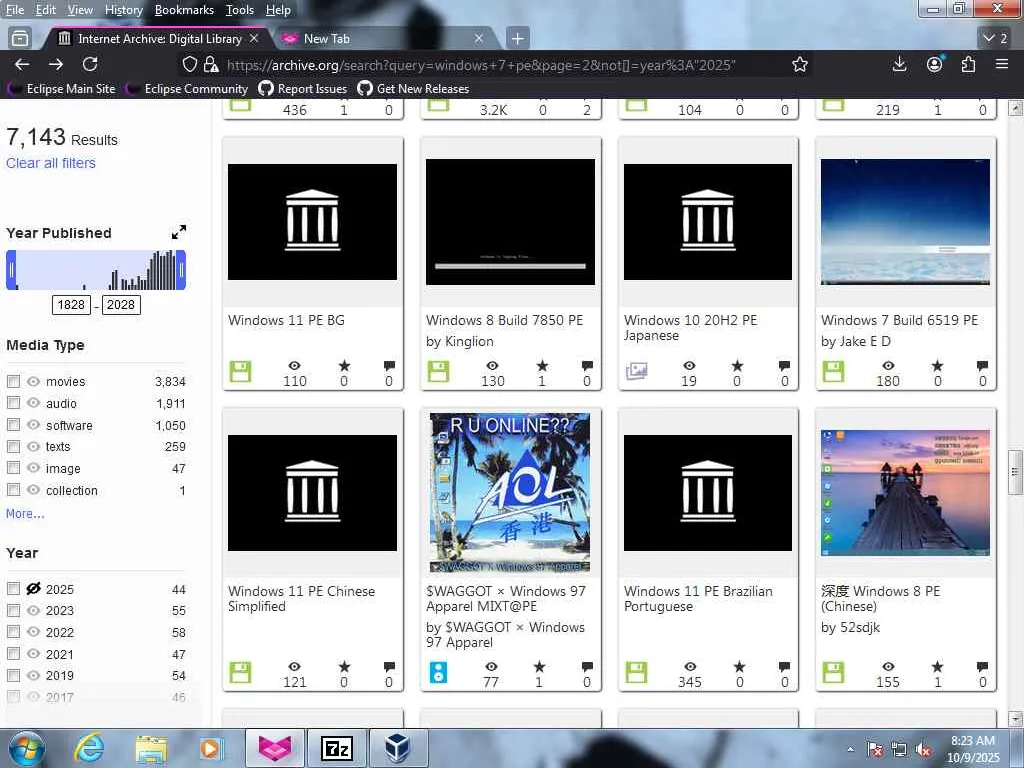Click audio speaker icon on $WAGGOT Windows 97 card

coord(438,672)
